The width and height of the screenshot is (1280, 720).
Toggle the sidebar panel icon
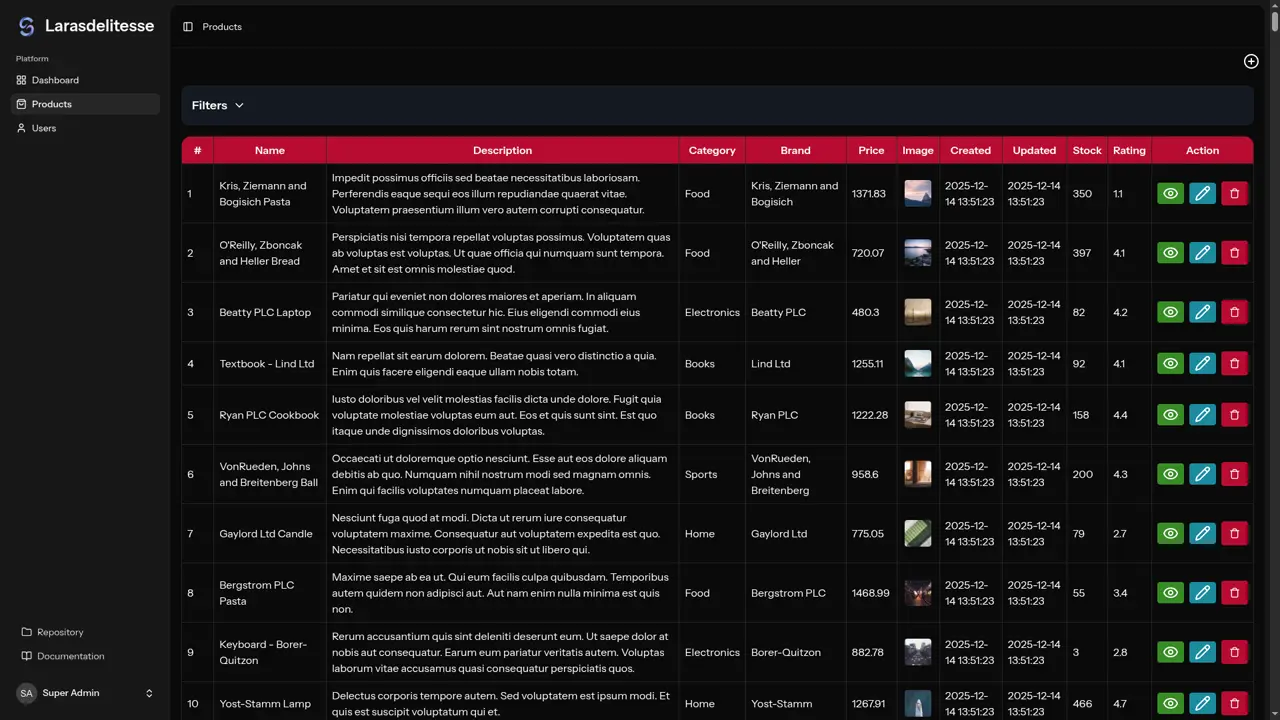click(x=188, y=27)
